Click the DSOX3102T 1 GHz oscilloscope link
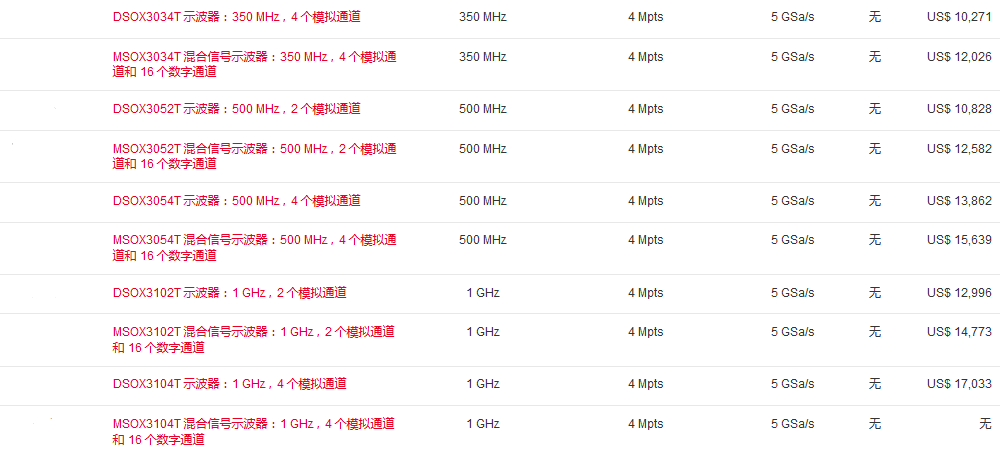The image size is (1000, 455). [229, 293]
